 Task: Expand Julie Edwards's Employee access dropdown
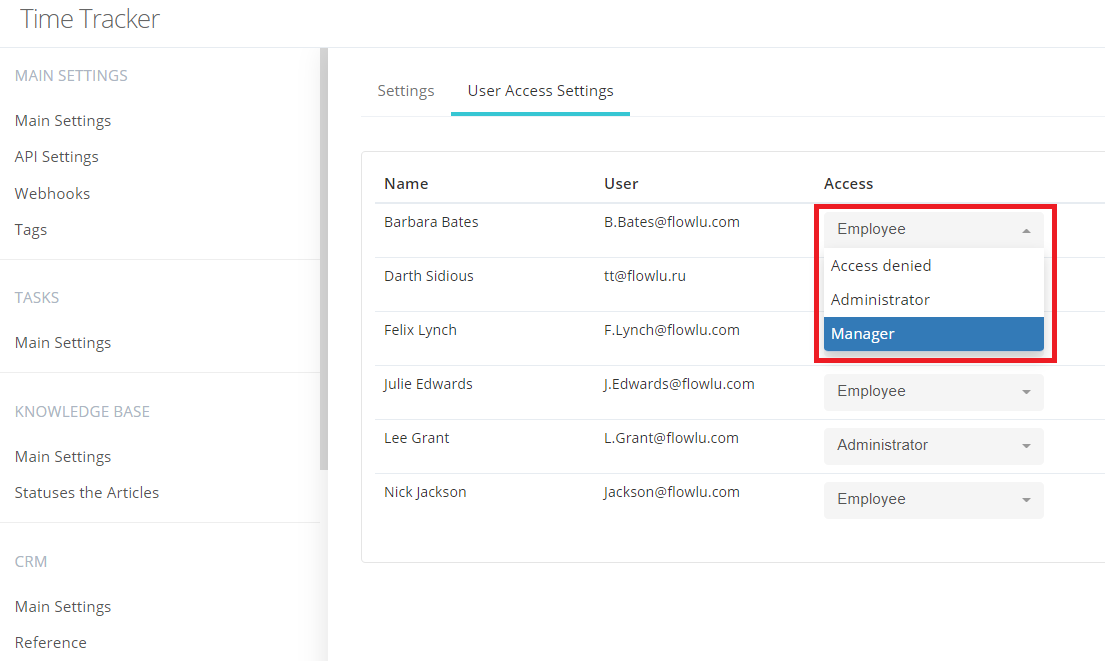934,392
